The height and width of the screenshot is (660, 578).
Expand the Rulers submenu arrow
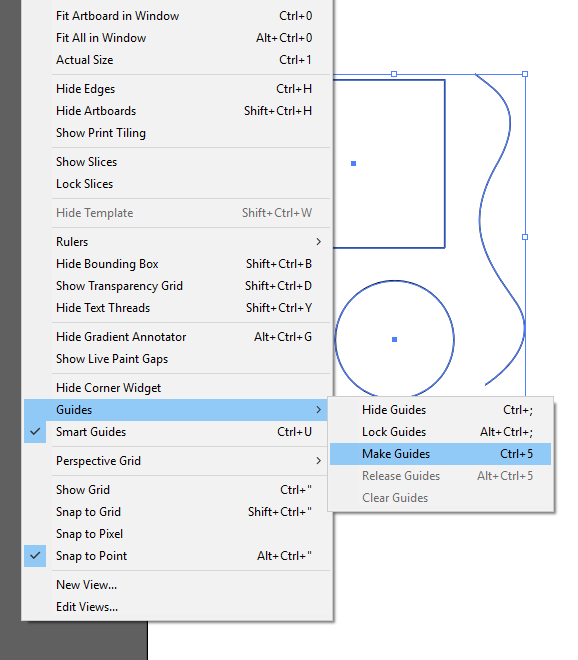pyautogui.click(x=319, y=242)
